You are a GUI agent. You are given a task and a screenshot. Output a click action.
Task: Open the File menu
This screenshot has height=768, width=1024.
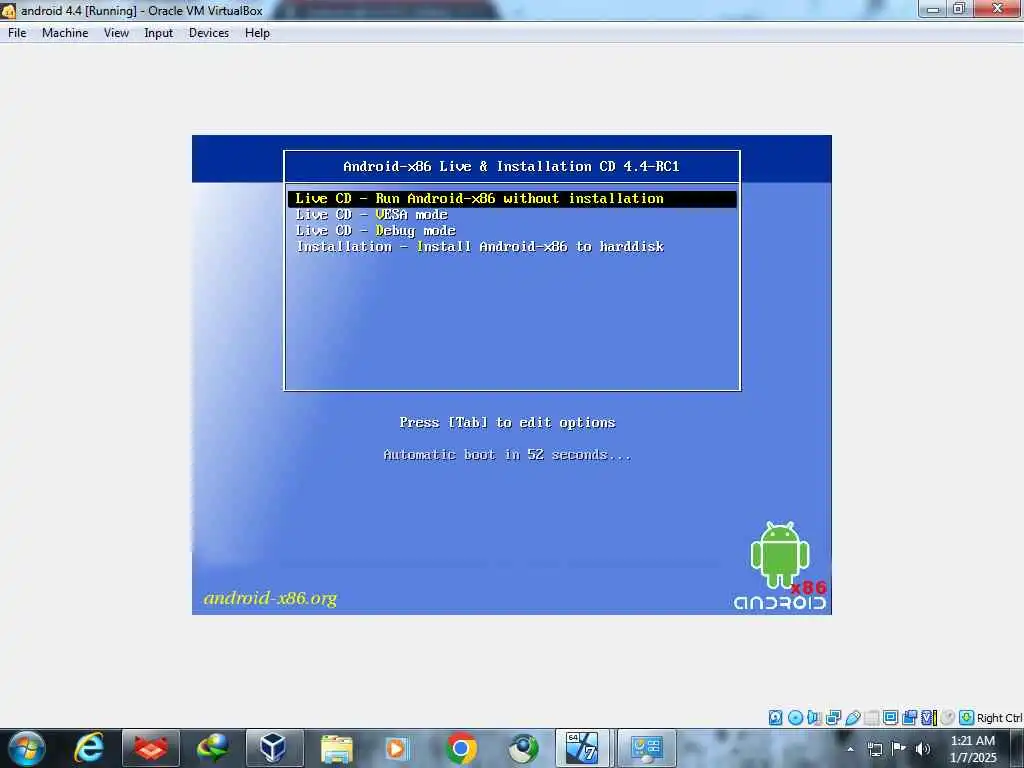(x=17, y=33)
